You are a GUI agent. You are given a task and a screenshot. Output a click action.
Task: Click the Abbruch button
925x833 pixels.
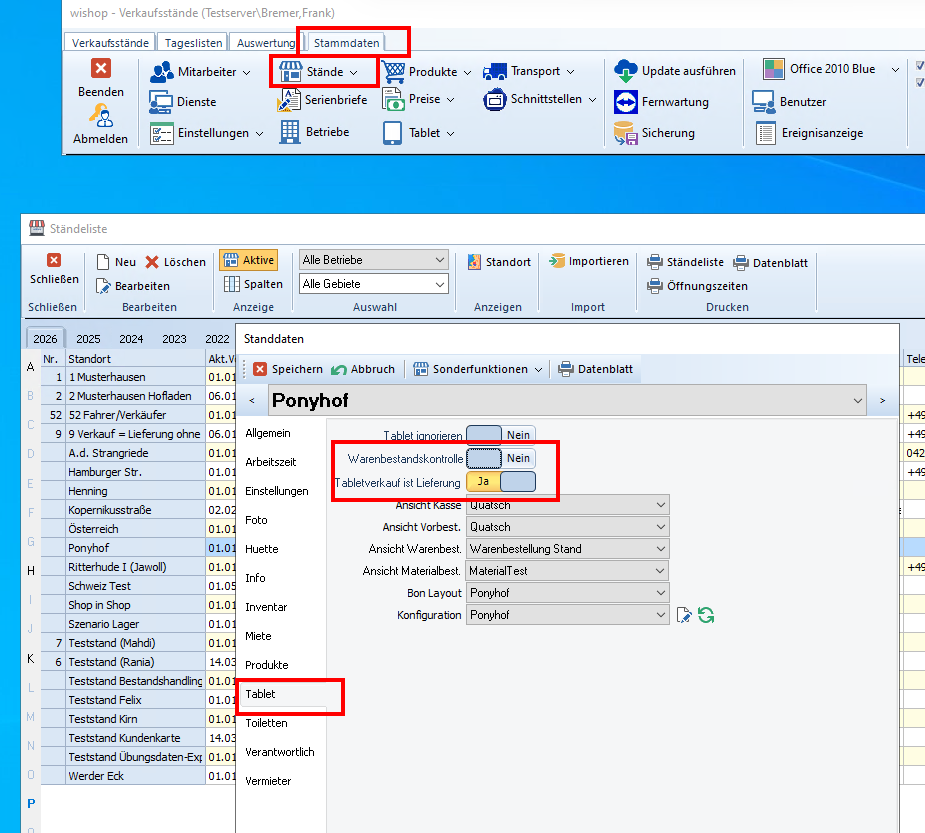coord(364,369)
